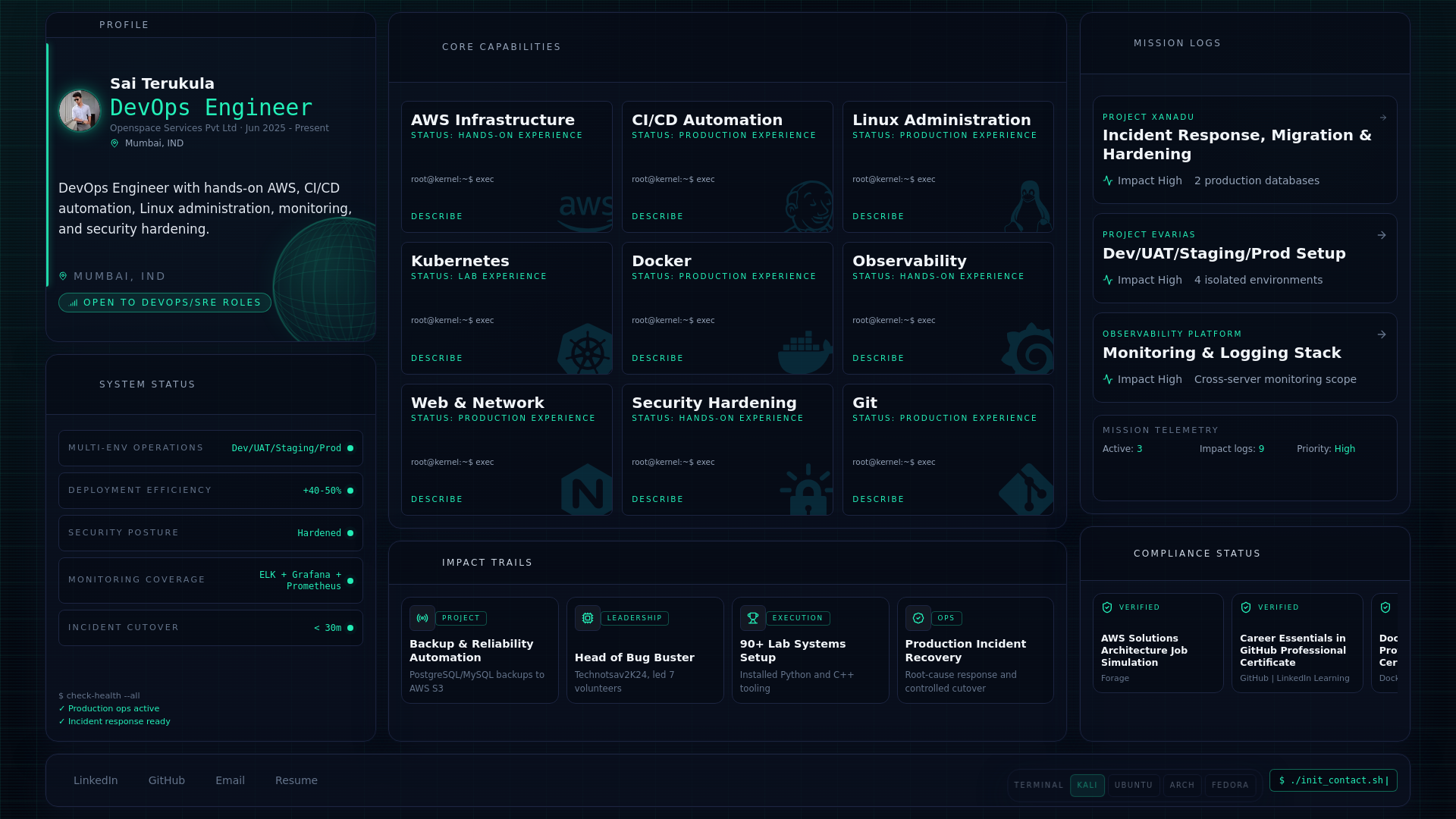Open the Observability Platform log via its arrow
Image resolution: width=1456 pixels, height=819 pixels.
[x=1382, y=334]
